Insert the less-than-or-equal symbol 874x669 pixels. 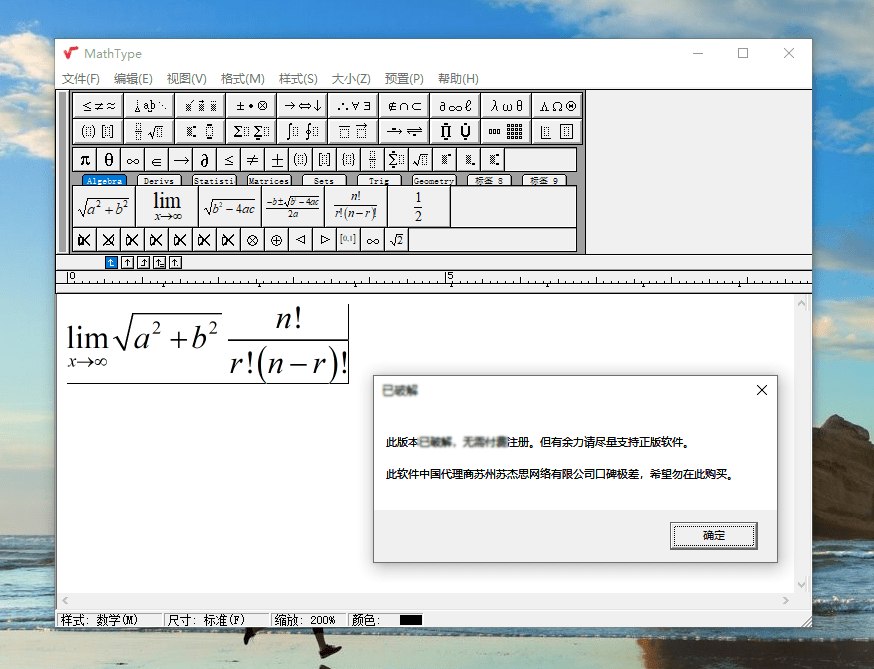(229, 161)
